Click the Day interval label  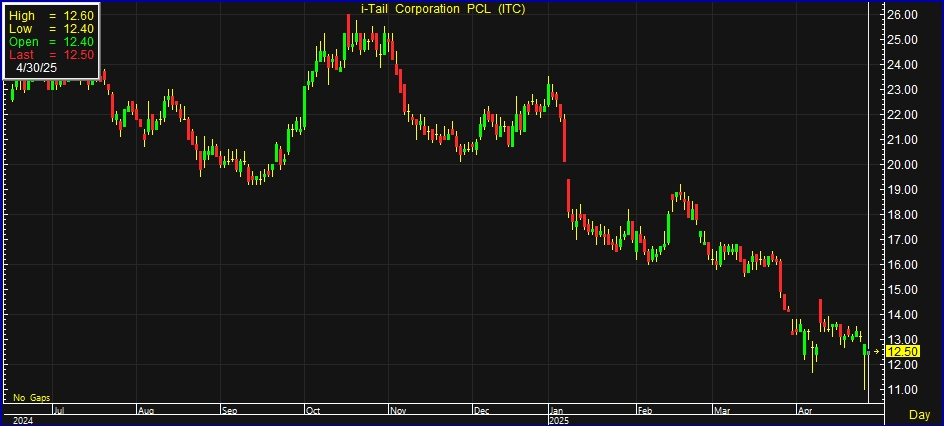919,415
